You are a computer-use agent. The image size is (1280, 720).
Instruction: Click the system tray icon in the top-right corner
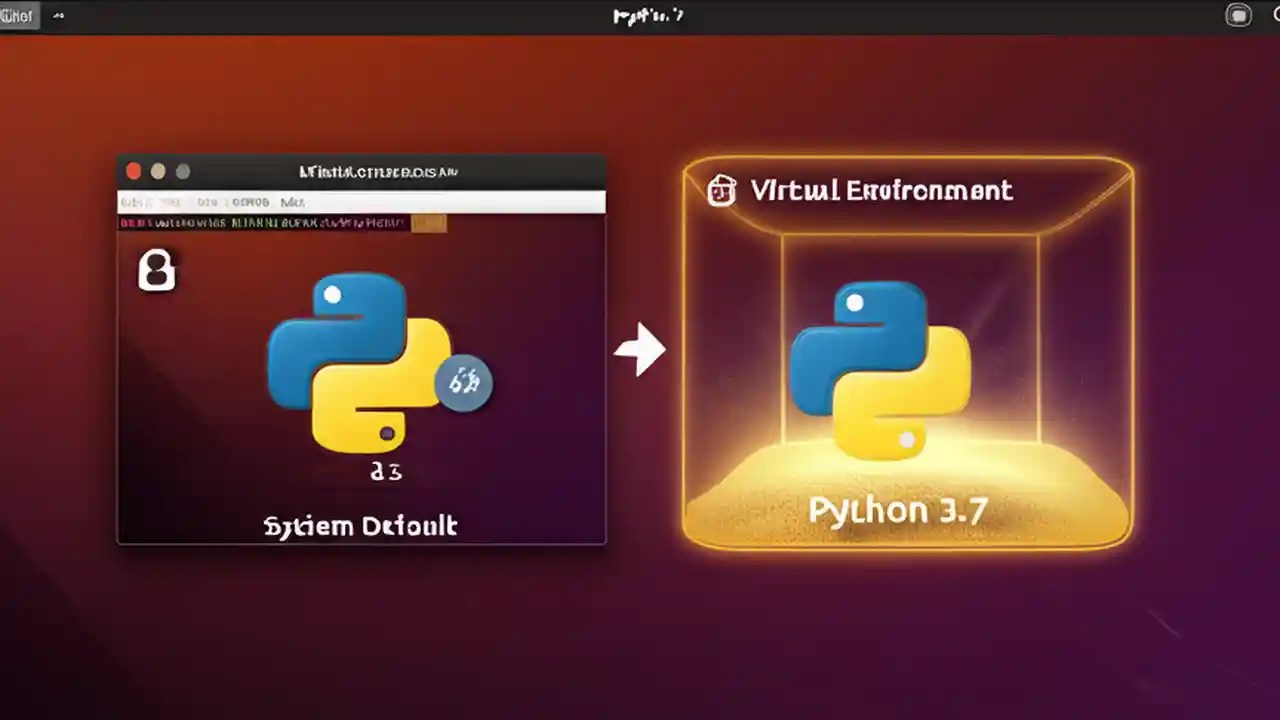pos(1239,15)
